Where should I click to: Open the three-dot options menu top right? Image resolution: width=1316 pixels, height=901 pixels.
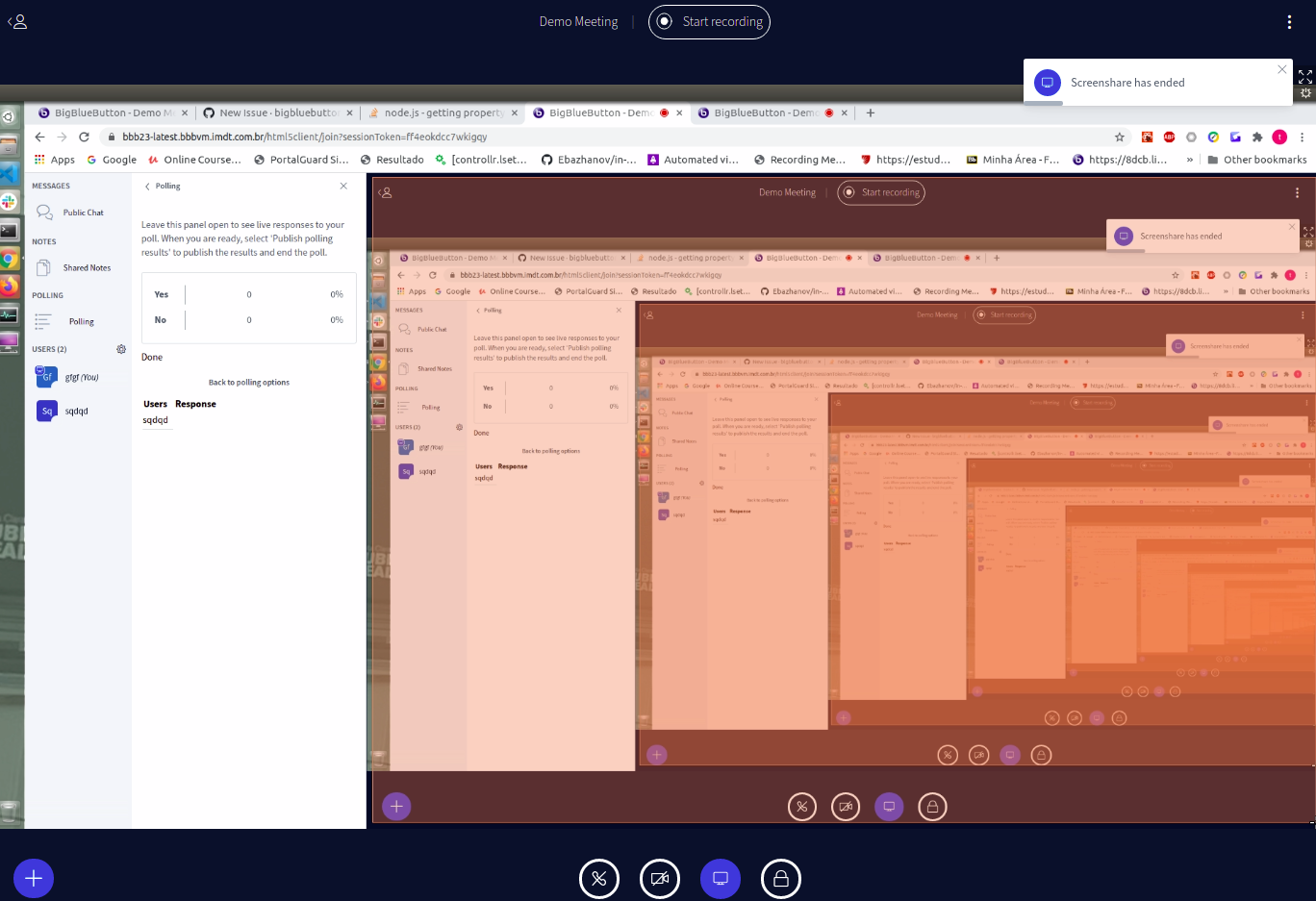tap(1288, 20)
